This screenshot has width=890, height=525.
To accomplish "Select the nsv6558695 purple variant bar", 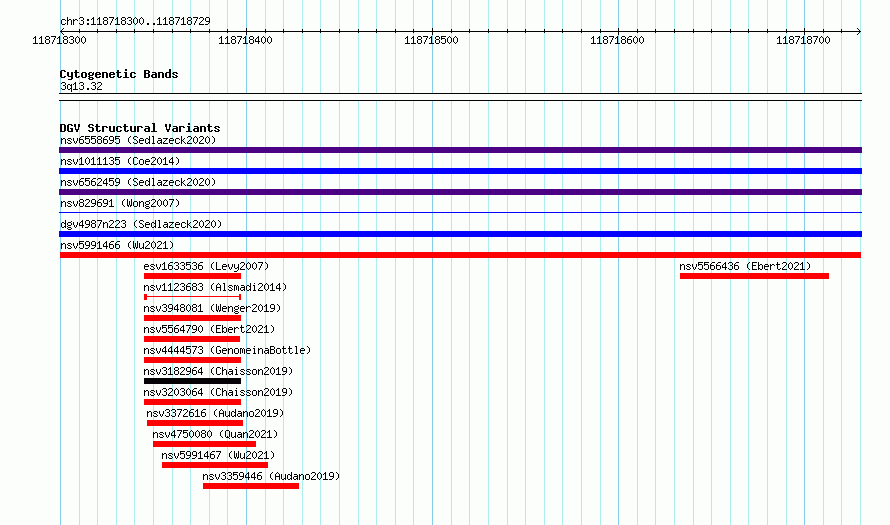I will 460,150.
